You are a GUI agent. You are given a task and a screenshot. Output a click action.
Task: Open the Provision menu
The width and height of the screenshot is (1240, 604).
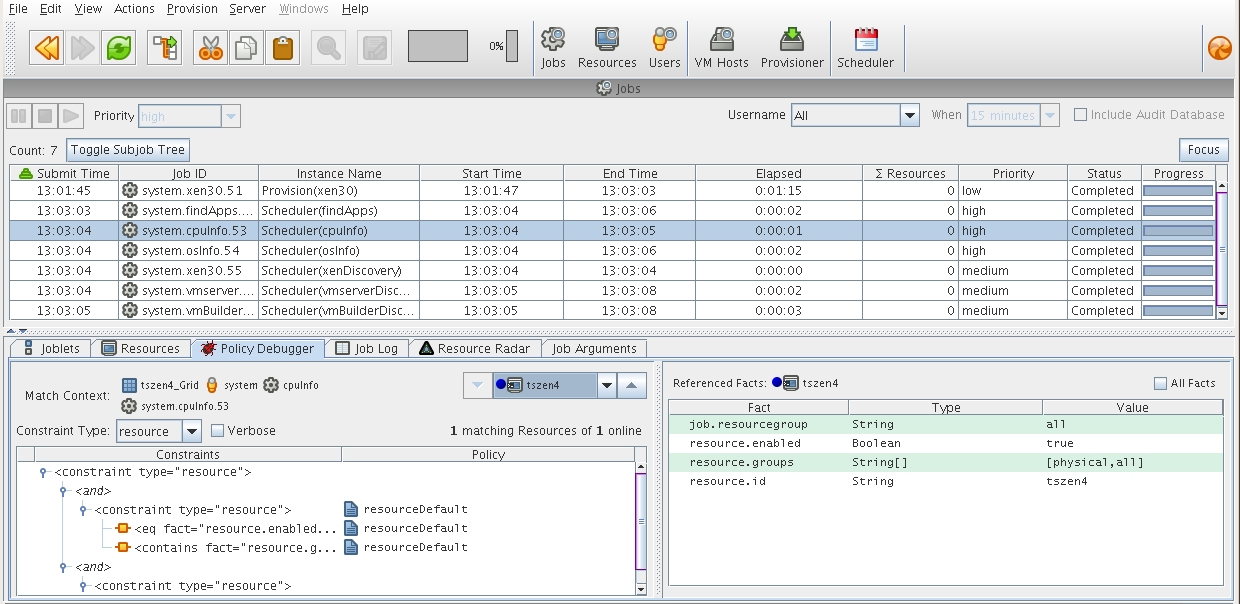click(x=192, y=9)
